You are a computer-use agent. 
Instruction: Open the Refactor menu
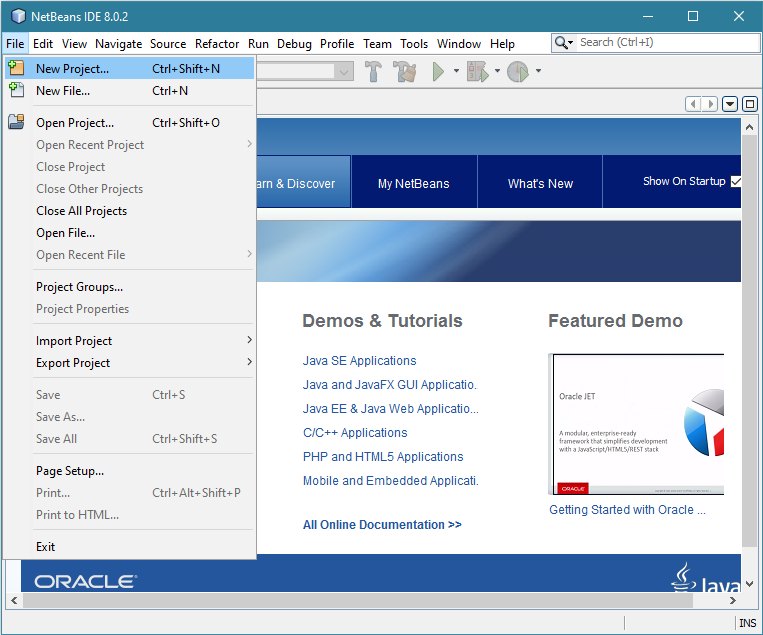click(x=217, y=44)
